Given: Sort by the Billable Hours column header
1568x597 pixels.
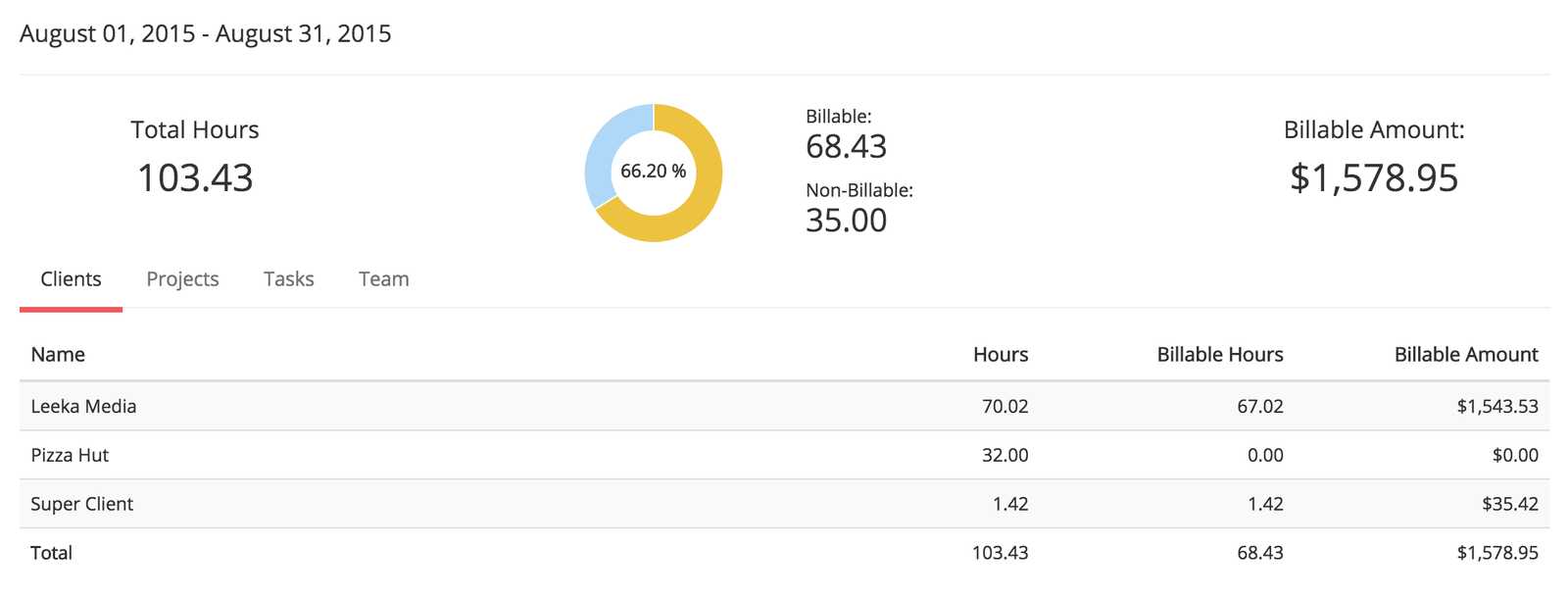Looking at the screenshot, I should coord(1219,354).
